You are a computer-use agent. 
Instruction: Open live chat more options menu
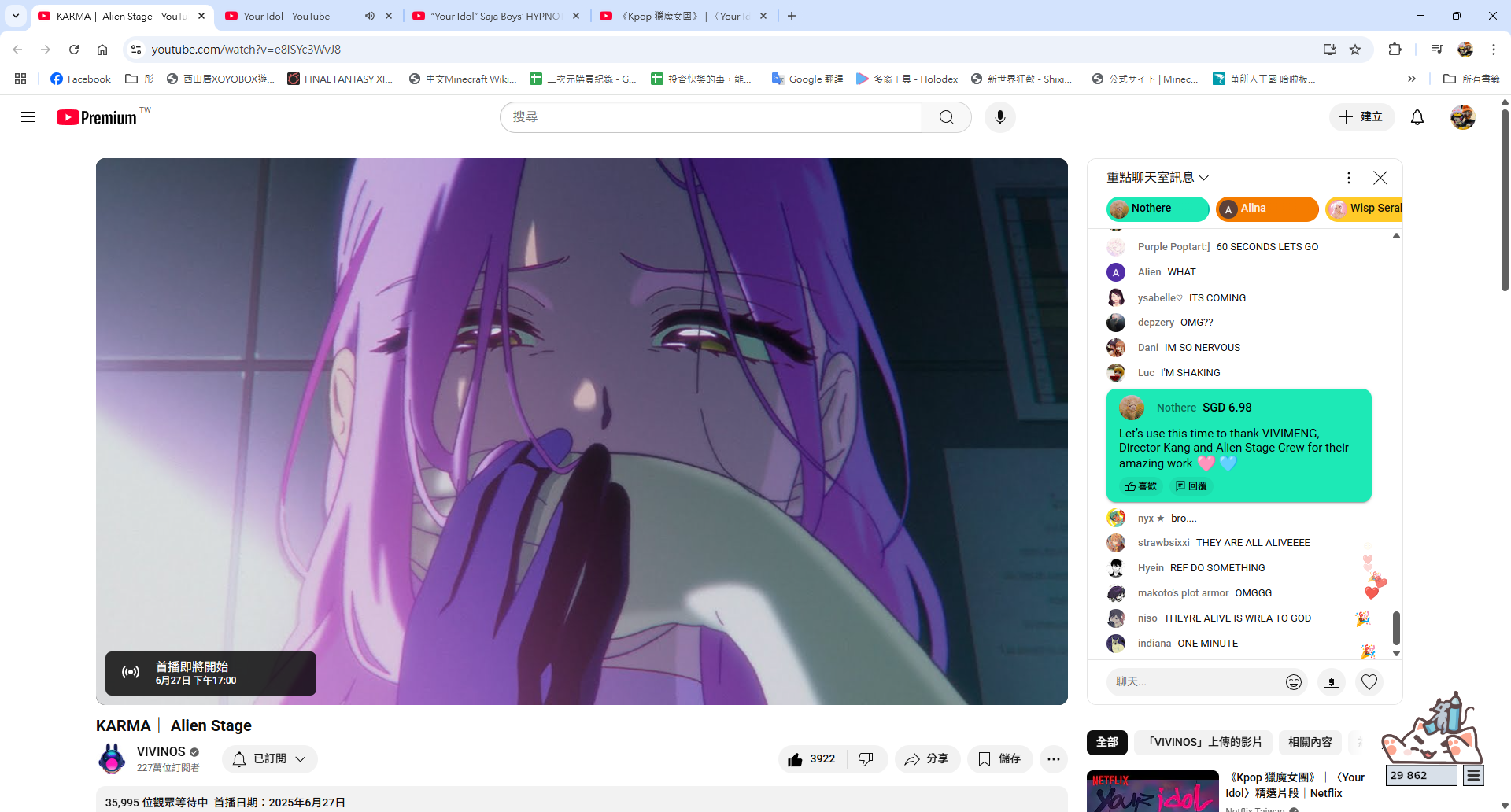[x=1349, y=178]
